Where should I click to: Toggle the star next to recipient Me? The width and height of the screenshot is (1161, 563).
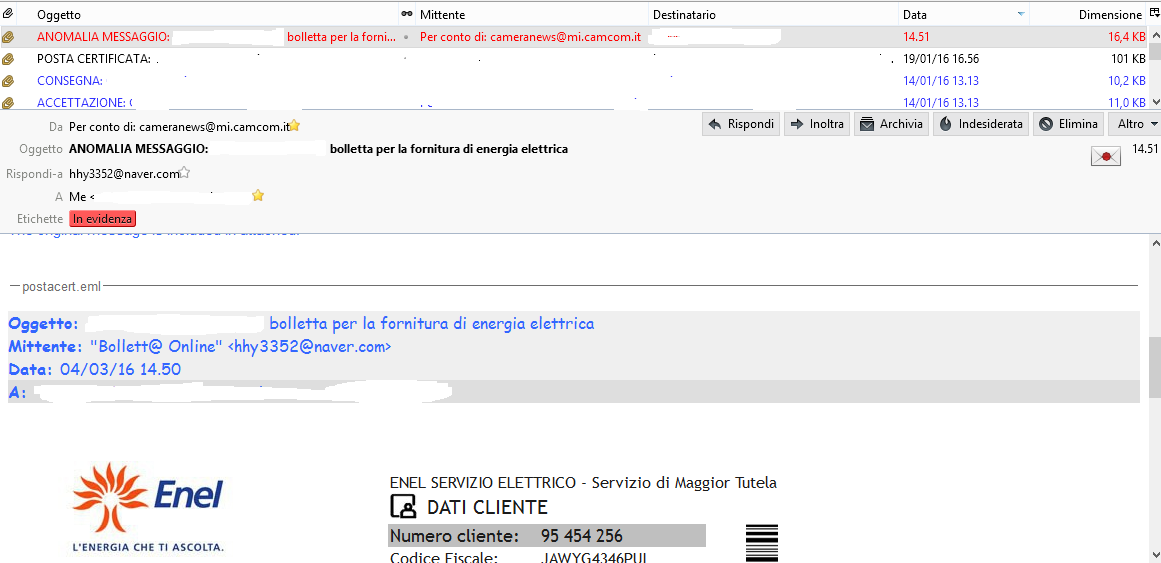coord(258,196)
